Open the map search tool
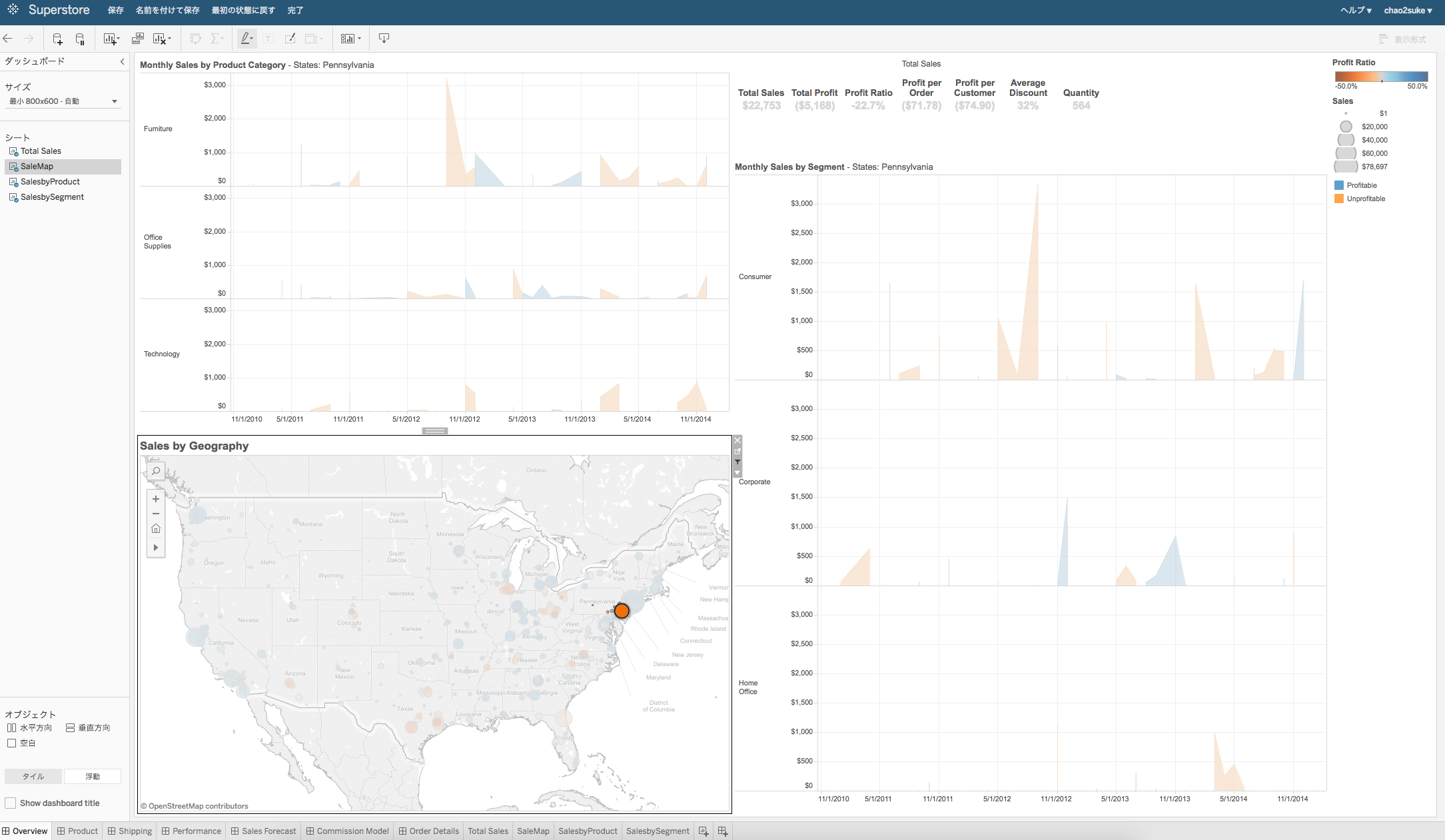This screenshot has width=1445, height=840. pyautogui.click(x=156, y=472)
